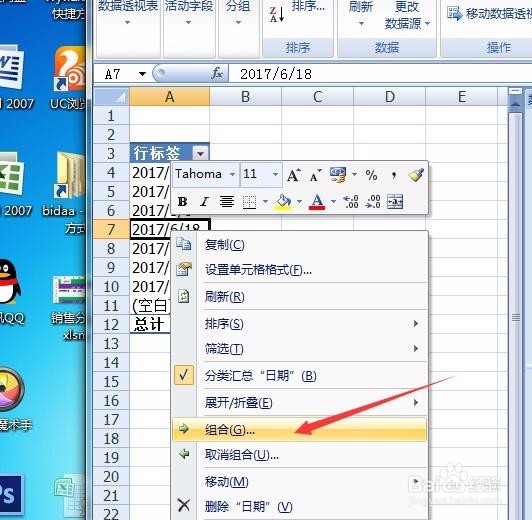The width and height of the screenshot is (532, 520).
Task: Click the format painter brush icon
Action: pyautogui.click(x=416, y=175)
